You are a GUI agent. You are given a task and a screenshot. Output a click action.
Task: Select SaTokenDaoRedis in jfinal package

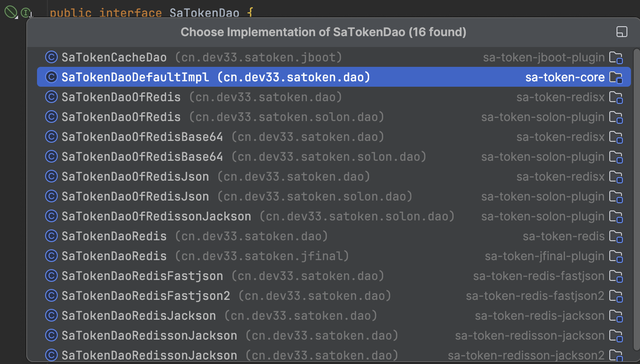[334, 256]
